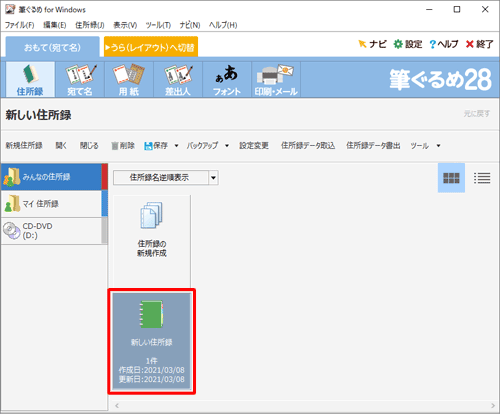Screen dimensions: 500x414
Task: Open the 住所録 address book panel icon
Action: pyautogui.click(x=30, y=79)
